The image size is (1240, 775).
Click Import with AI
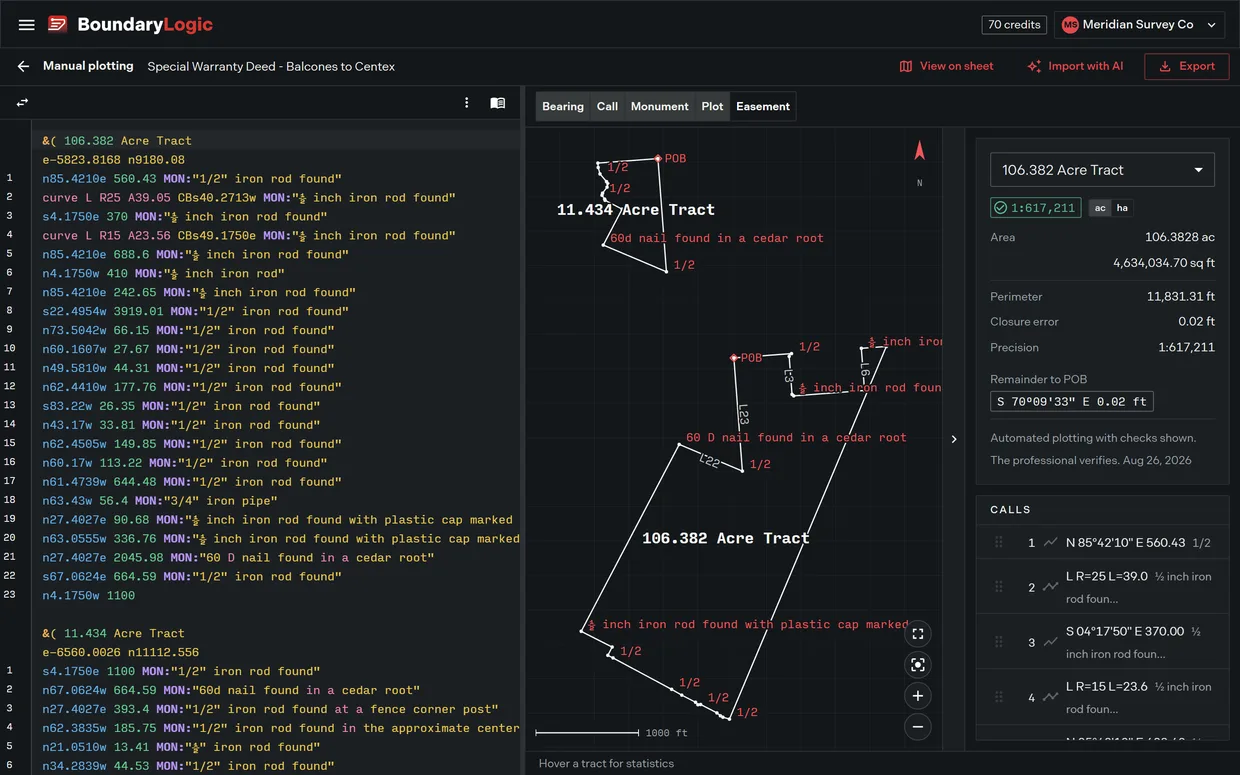[1075, 66]
